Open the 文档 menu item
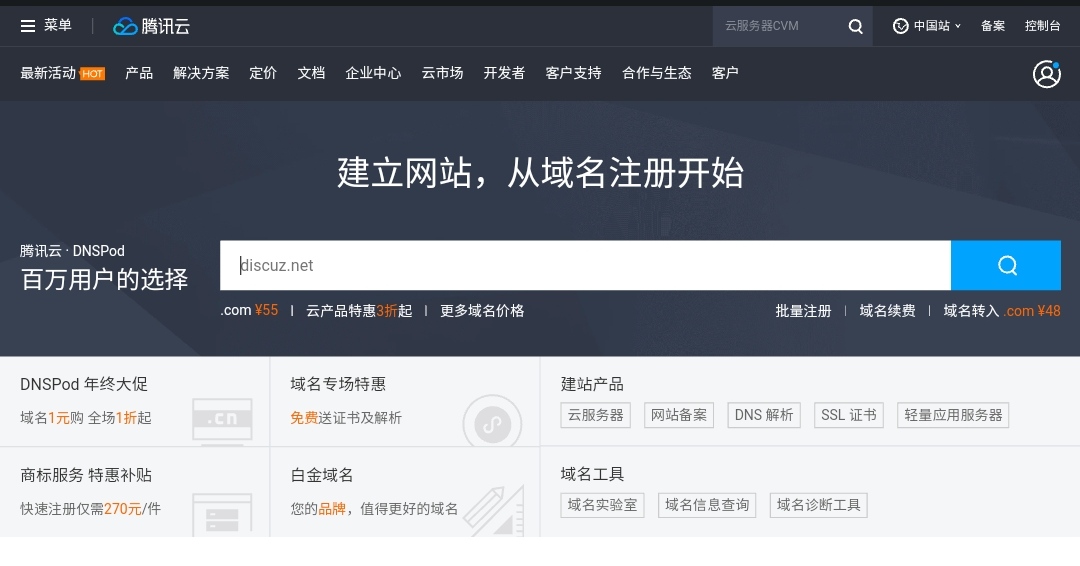The image size is (1080, 566). [311, 73]
